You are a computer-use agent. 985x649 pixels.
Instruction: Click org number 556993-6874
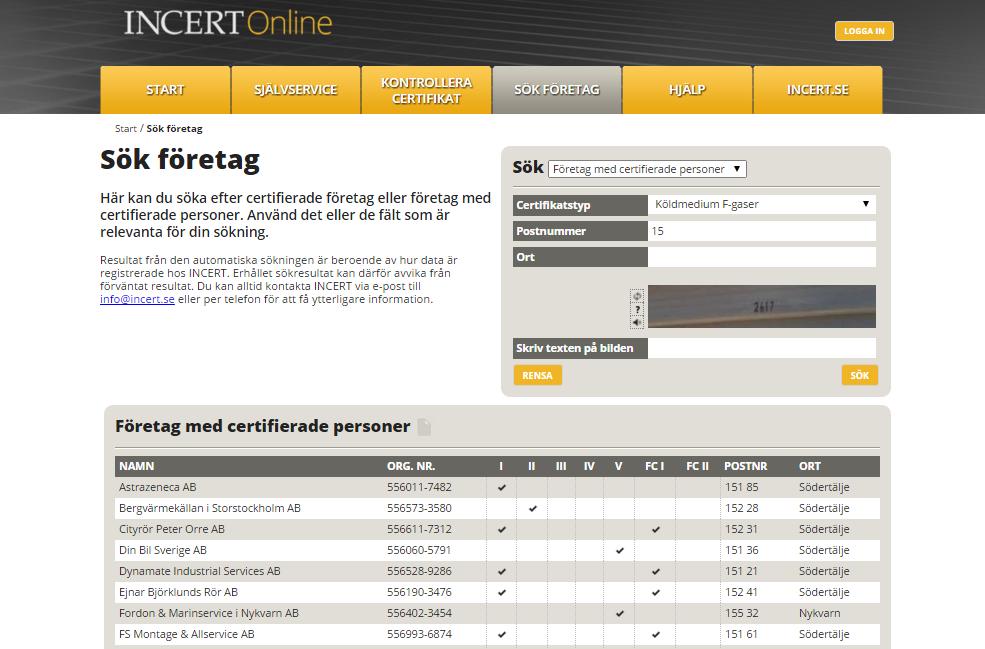(419, 635)
